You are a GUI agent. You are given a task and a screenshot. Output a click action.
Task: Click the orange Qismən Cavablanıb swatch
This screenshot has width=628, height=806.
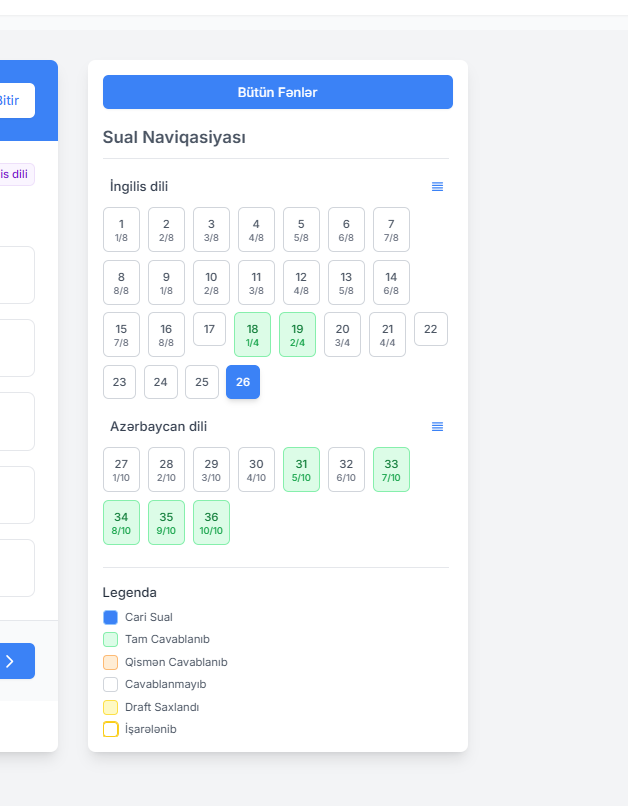click(110, 662)
